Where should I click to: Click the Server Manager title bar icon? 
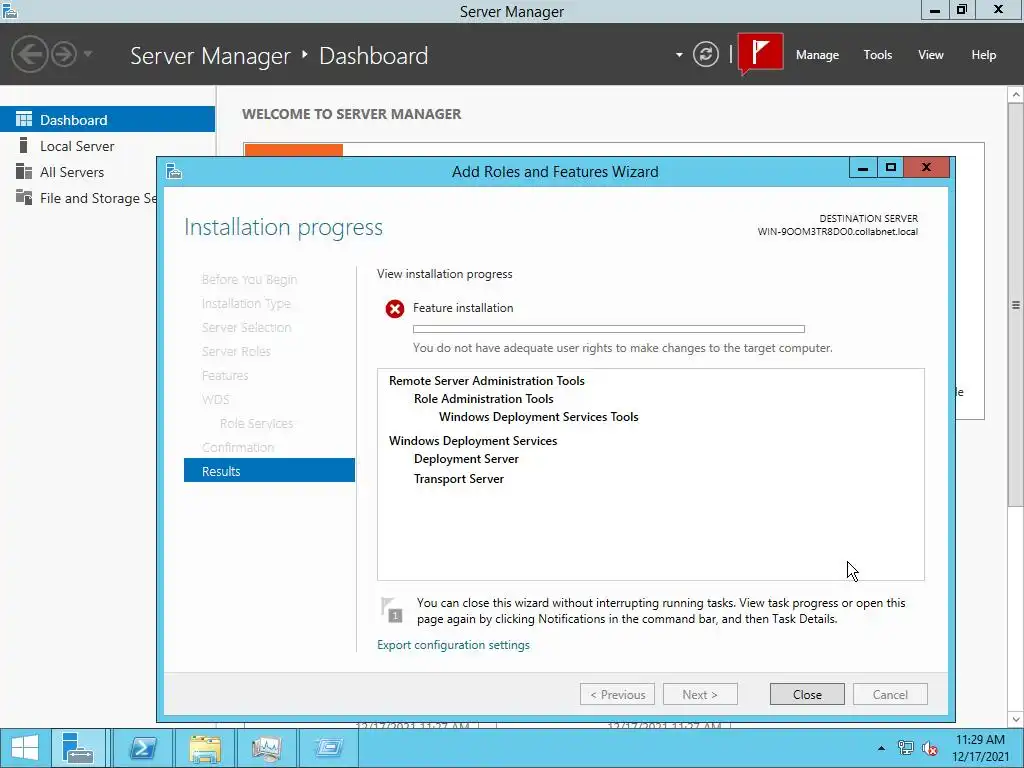10,10
